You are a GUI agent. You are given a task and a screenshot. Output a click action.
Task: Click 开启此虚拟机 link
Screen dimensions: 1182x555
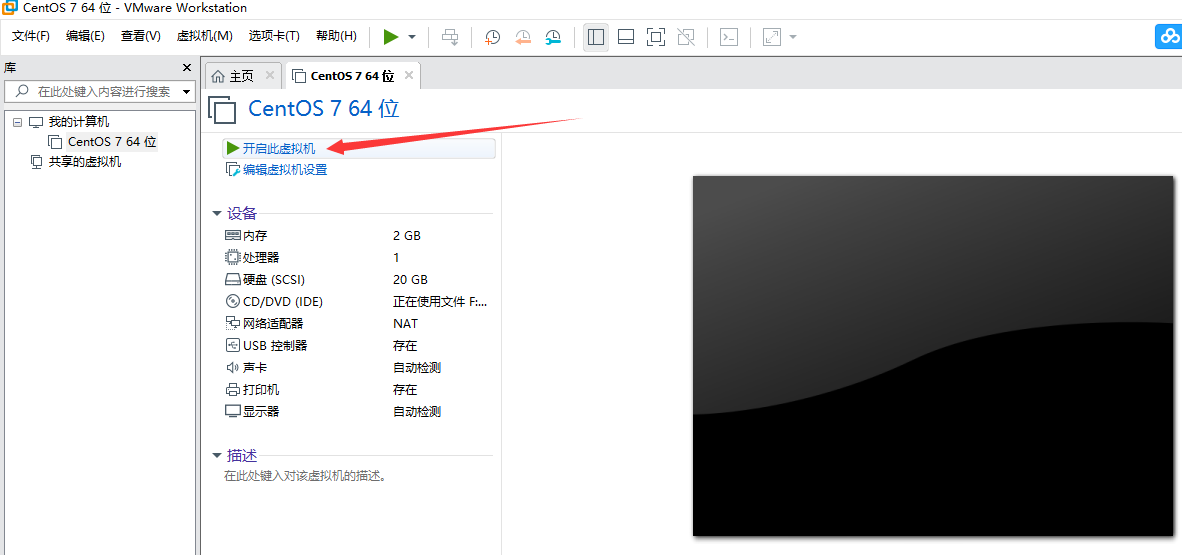point(279,149)
